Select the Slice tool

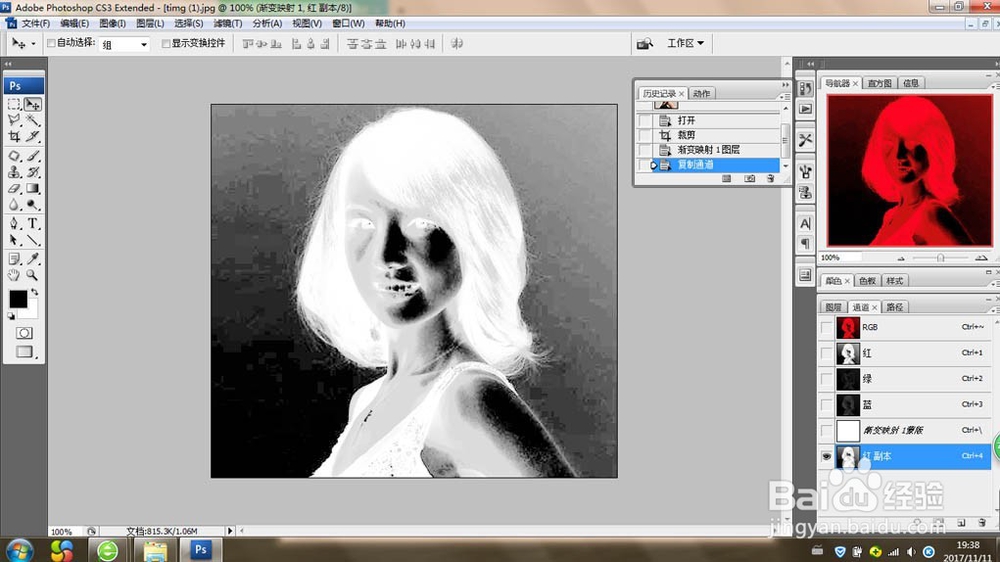(x=33, y=136)
